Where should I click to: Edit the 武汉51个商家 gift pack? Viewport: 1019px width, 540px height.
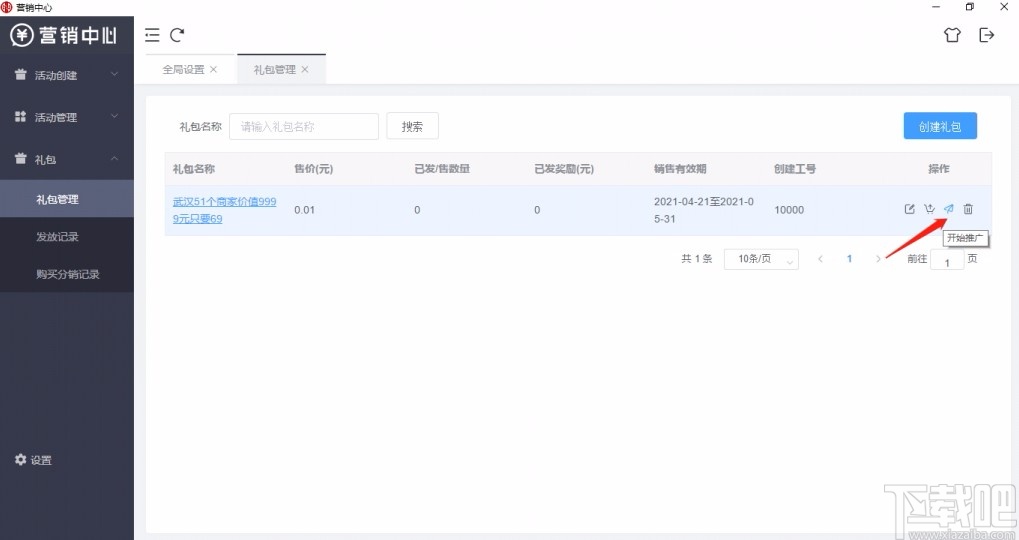coord(910,209)
